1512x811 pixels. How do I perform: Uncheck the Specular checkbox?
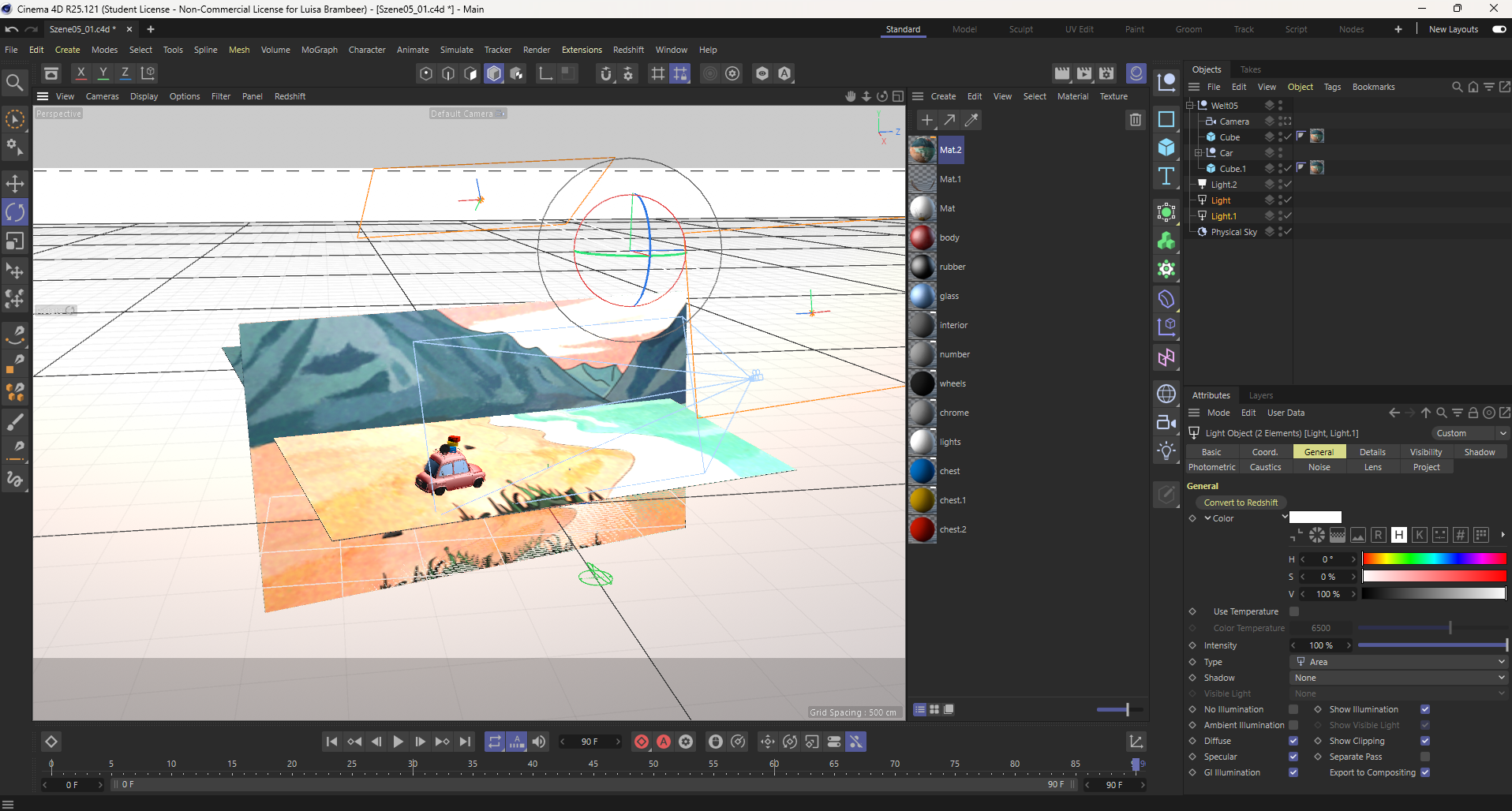tap(1293, 757)
